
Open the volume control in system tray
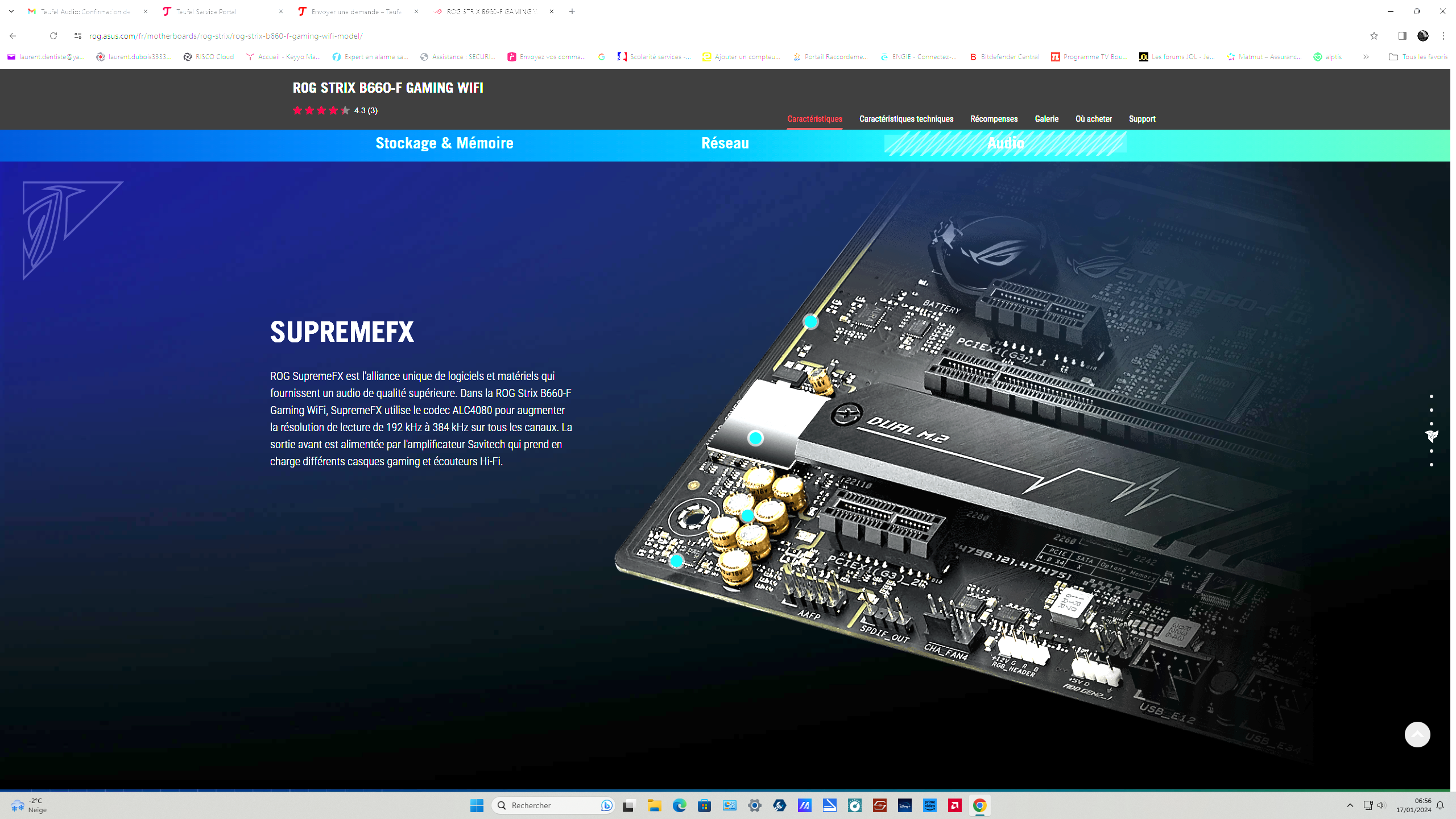point(1381,805)
